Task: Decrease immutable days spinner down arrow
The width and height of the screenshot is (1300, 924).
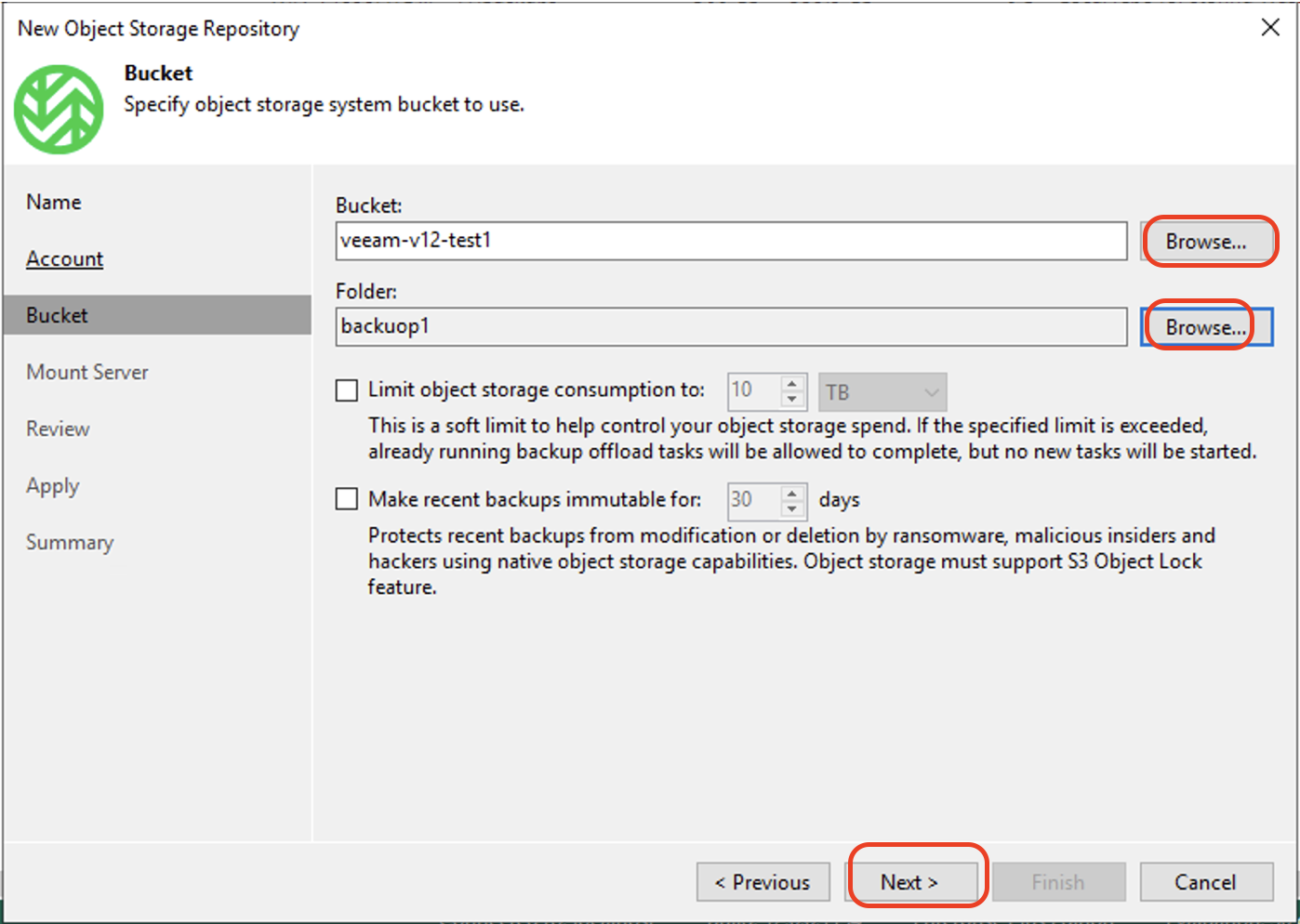Action: click(792, 509)
